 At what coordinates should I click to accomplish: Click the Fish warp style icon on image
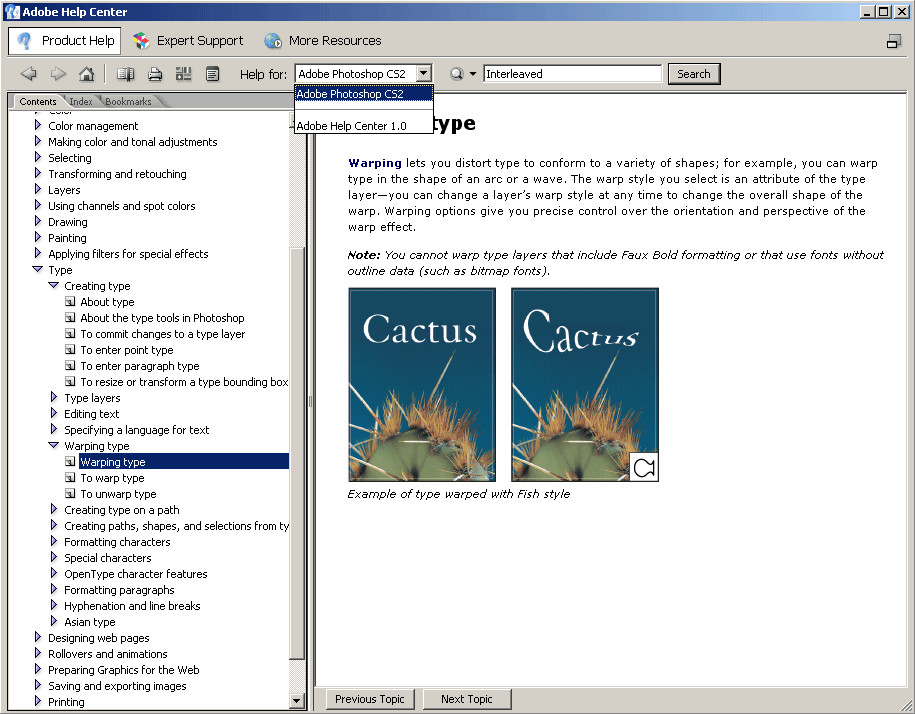[x=644, y=467]
